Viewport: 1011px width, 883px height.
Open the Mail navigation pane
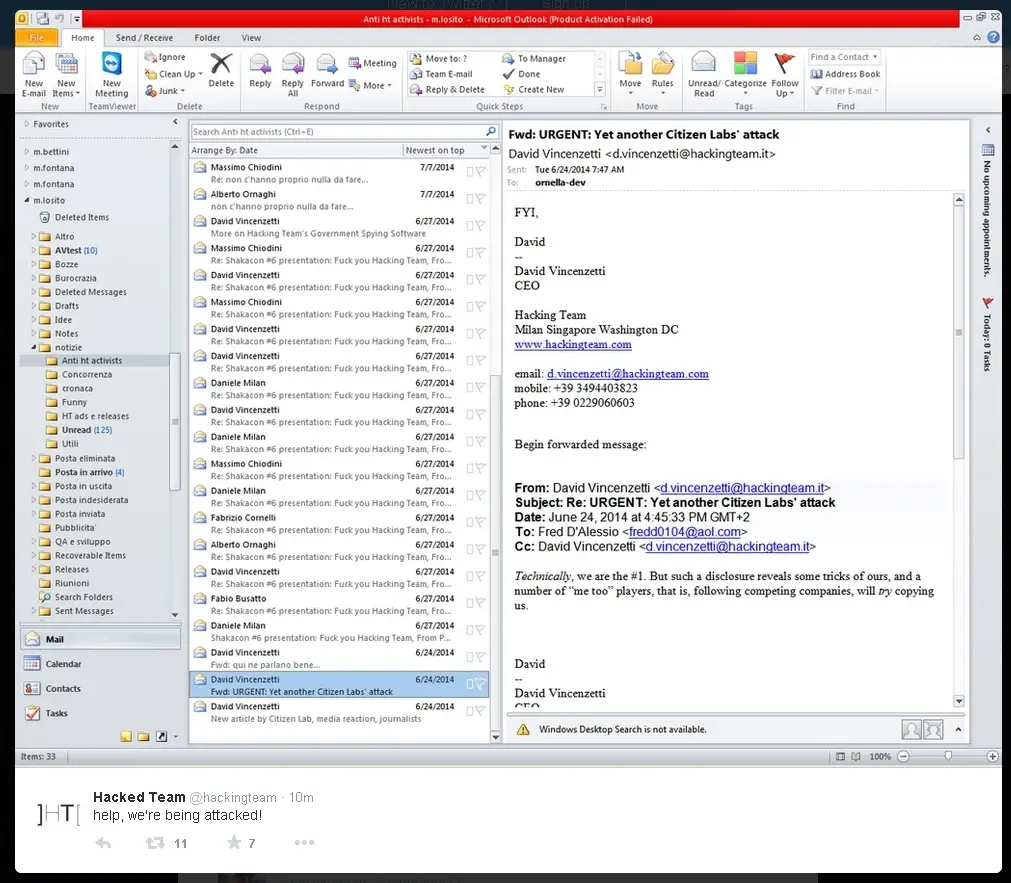[100, 639]
